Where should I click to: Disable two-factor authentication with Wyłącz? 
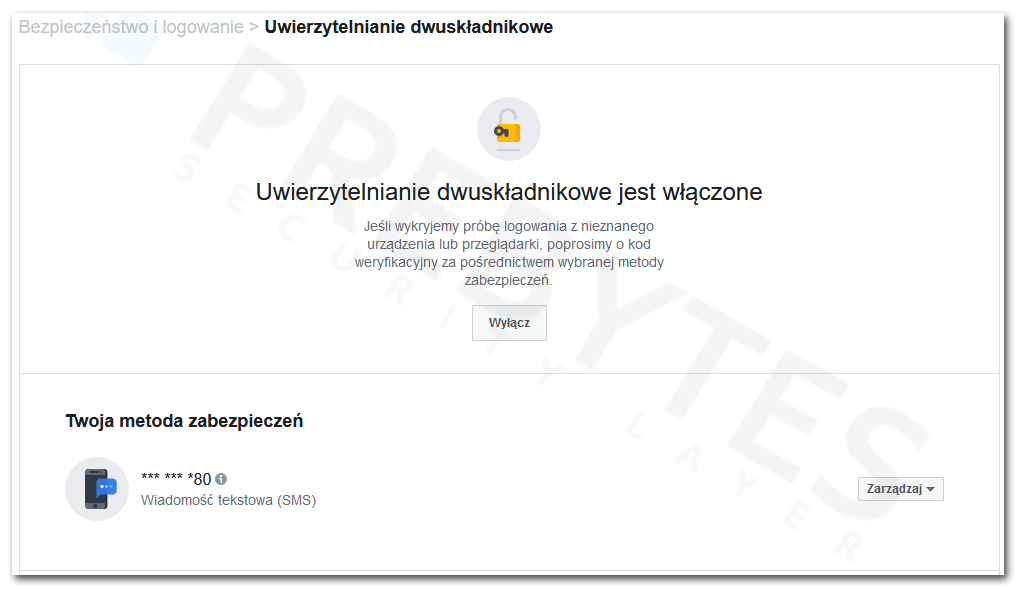[x=509, y=322]
